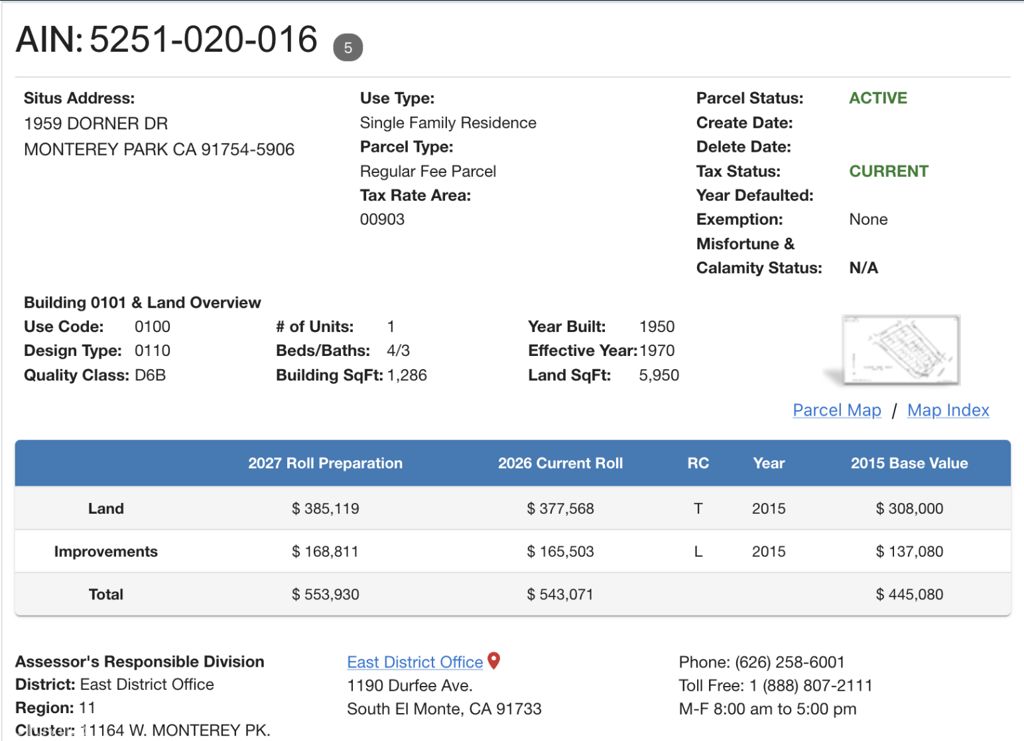Viewport: 1024px width, 741px height.
Task: Click the toll free number 1 (888) 807-2111
Action: click(810, 686)
